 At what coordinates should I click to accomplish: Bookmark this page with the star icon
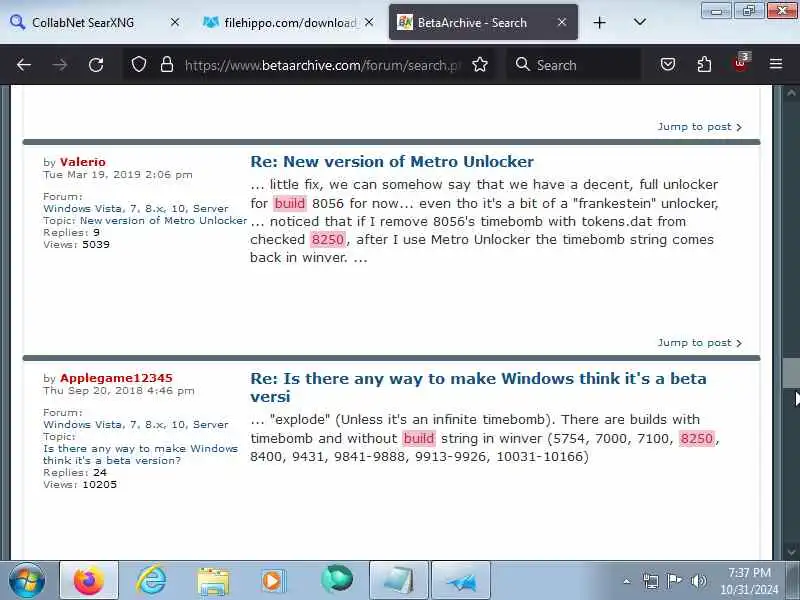pyautogui.click(x=480, y=65)
